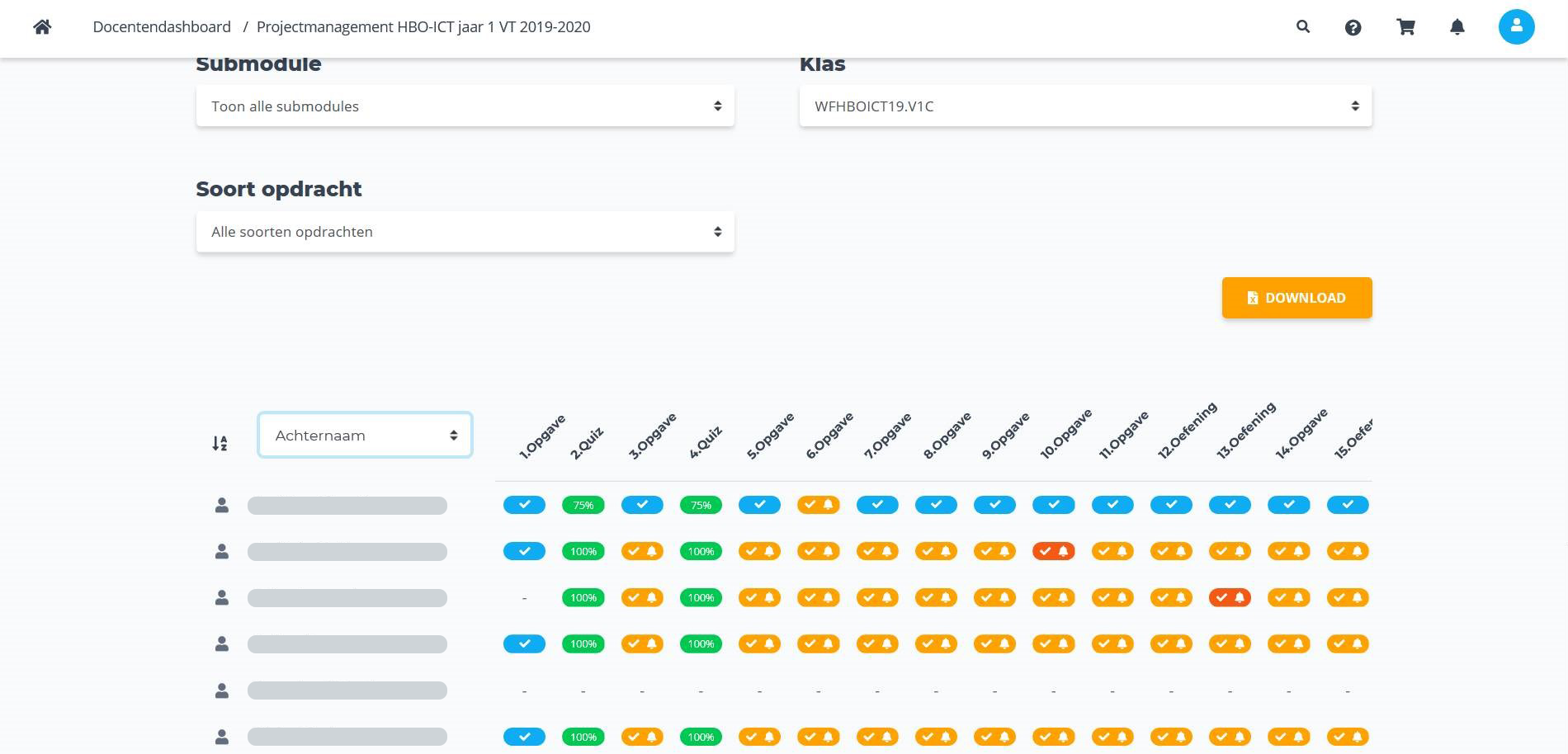This screenshot has height=754, width=1568.
Task: Open the help question mark icon
Action: (x=1353, y=27)
